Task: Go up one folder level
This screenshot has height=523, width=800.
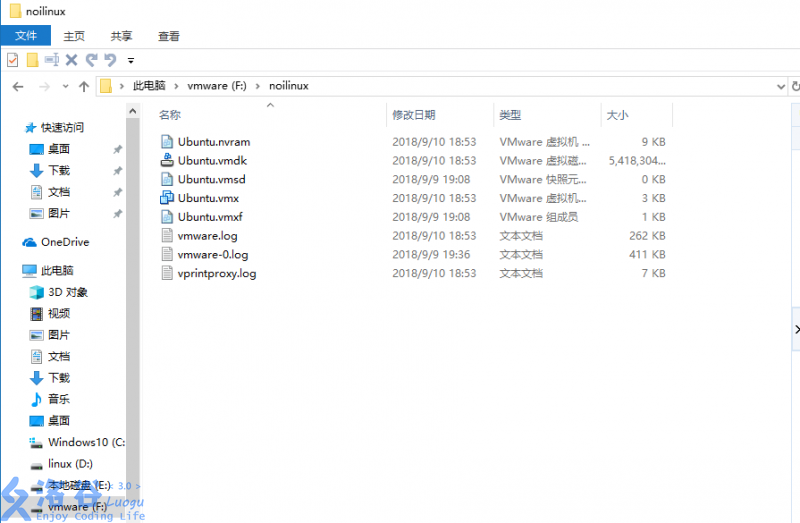Action: (84, 86)
